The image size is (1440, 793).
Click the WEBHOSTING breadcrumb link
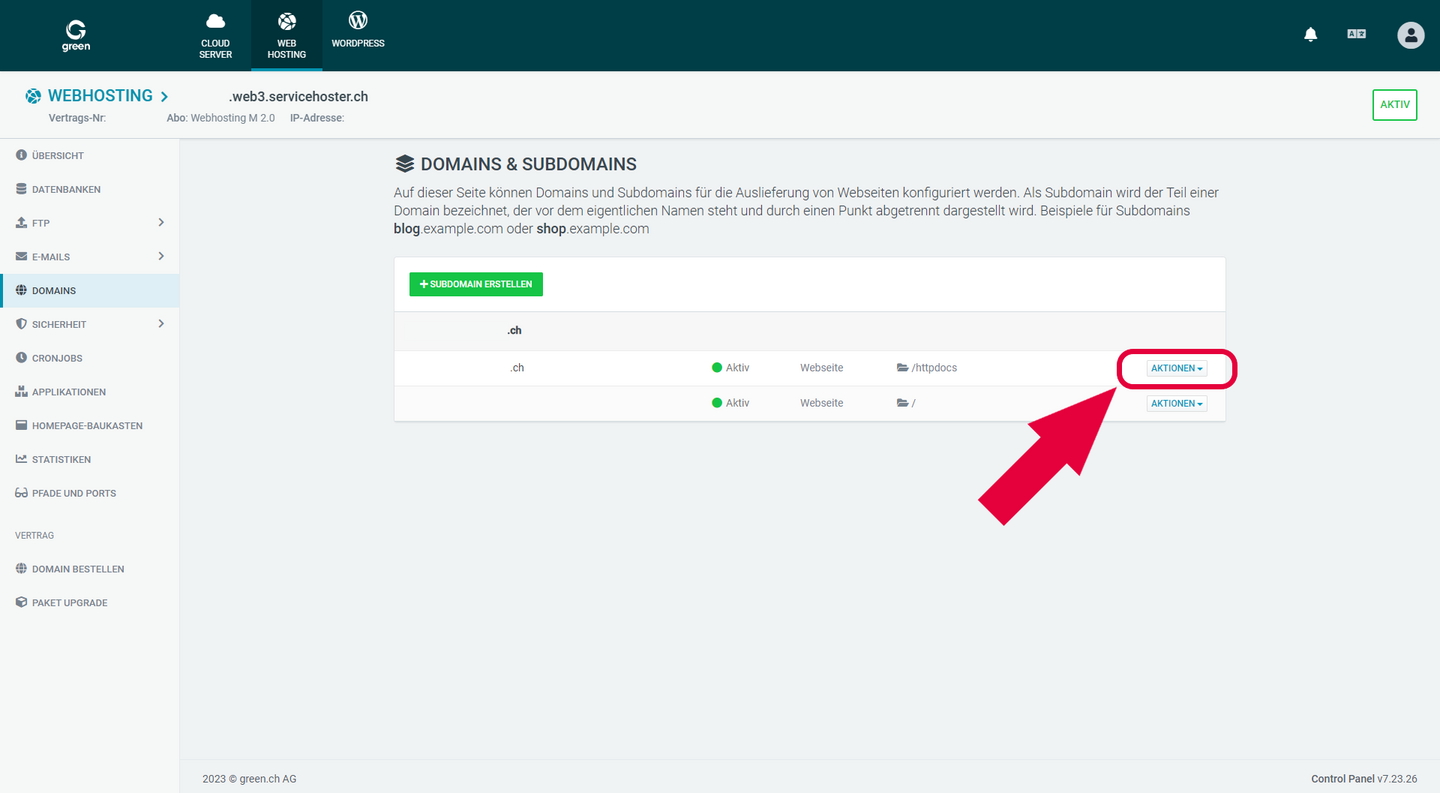coord(100,96)
